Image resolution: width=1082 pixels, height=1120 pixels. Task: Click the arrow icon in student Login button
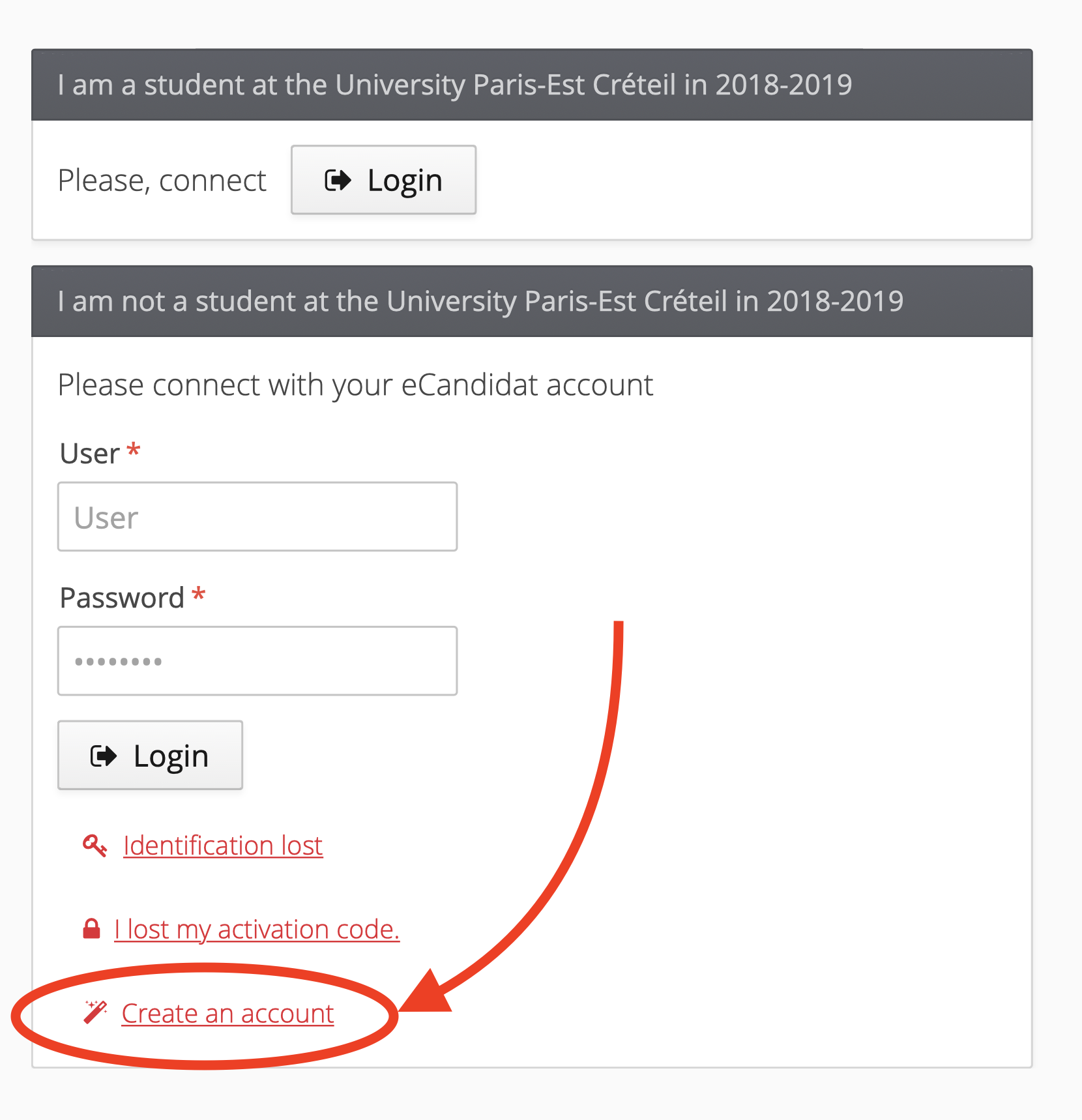point(338,181)
